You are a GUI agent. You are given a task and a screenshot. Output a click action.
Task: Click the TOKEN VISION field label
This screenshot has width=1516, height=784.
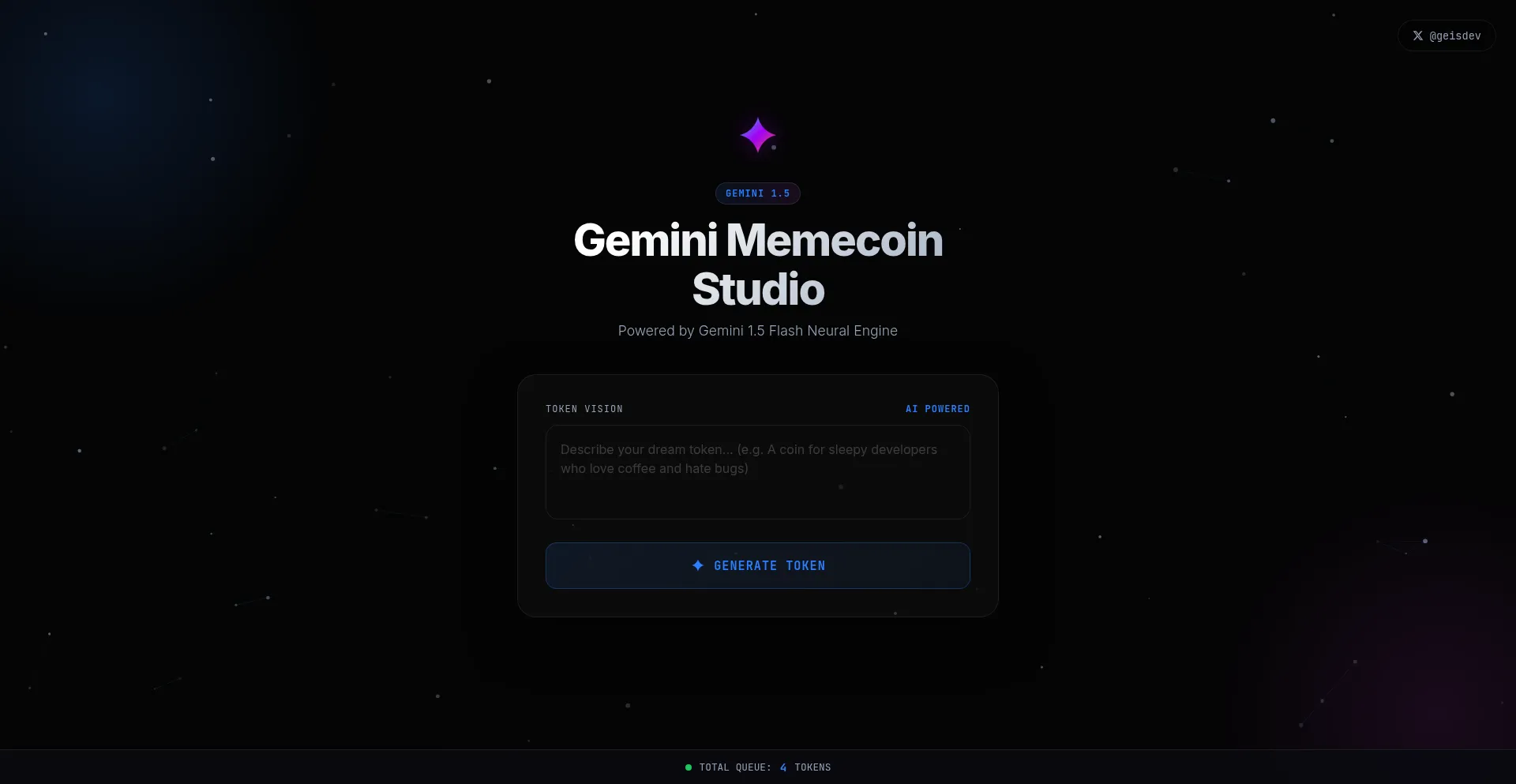tap(584, 409)
